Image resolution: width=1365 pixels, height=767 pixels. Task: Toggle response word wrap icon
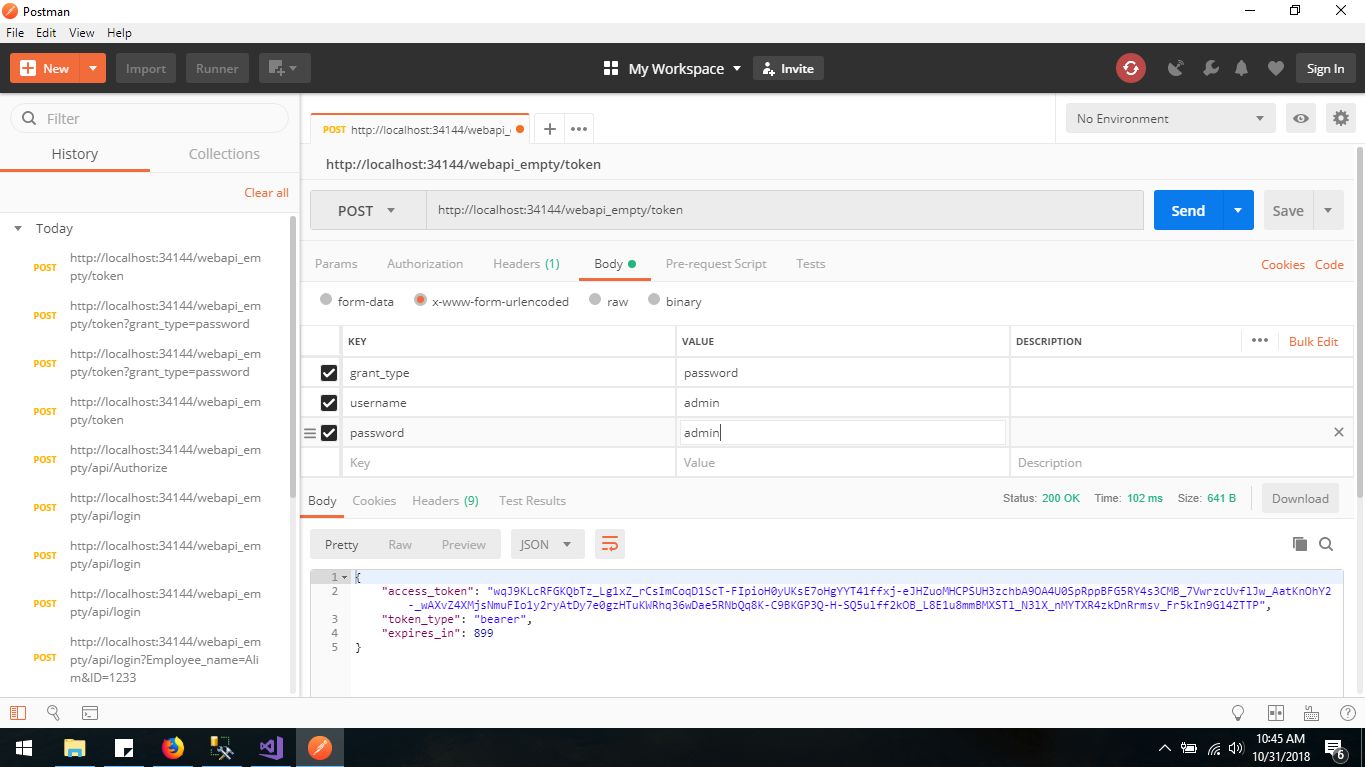coord(609,544)
